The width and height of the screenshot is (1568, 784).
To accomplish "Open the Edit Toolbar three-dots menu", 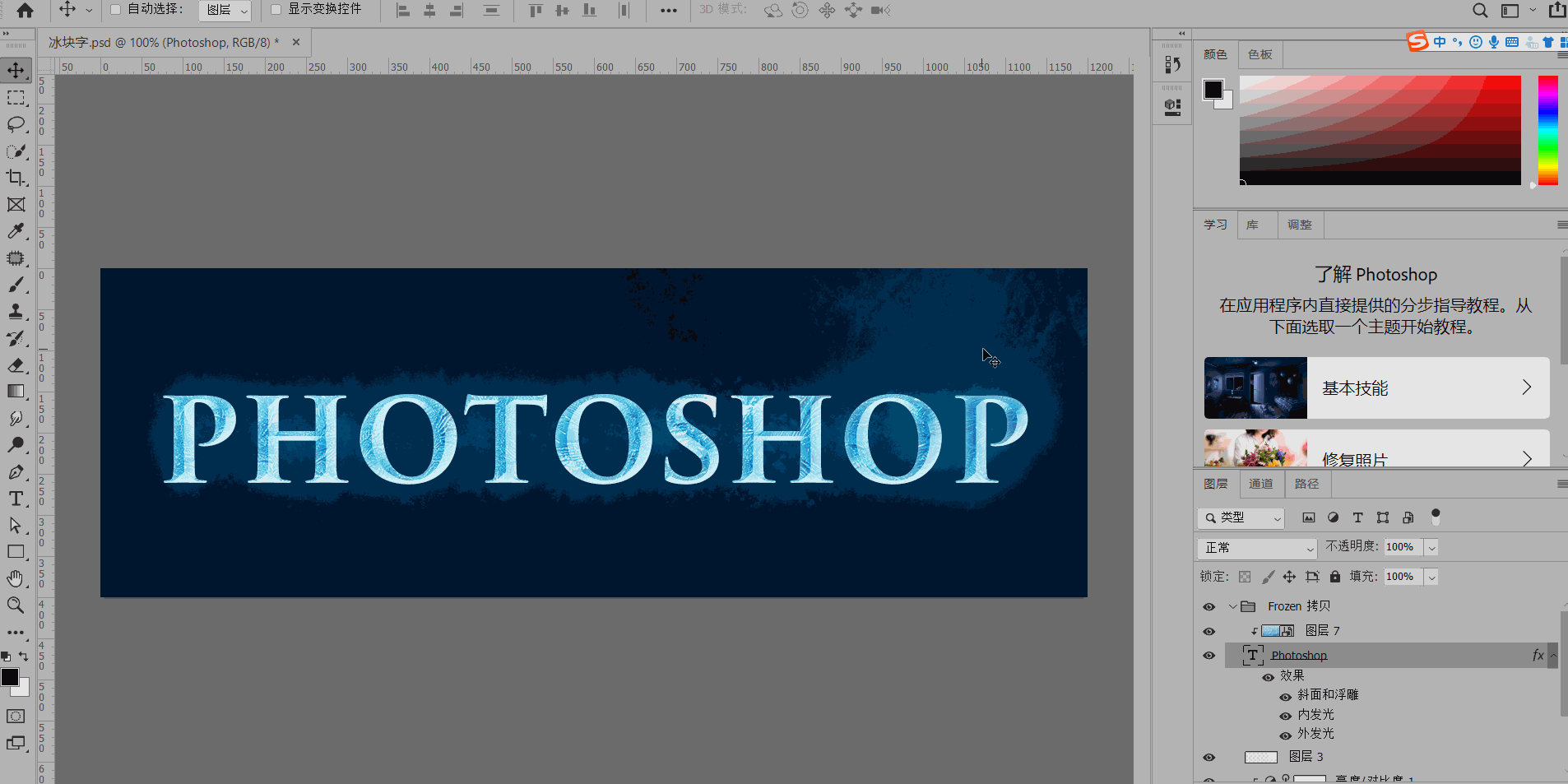I will [x=16, y=633].
